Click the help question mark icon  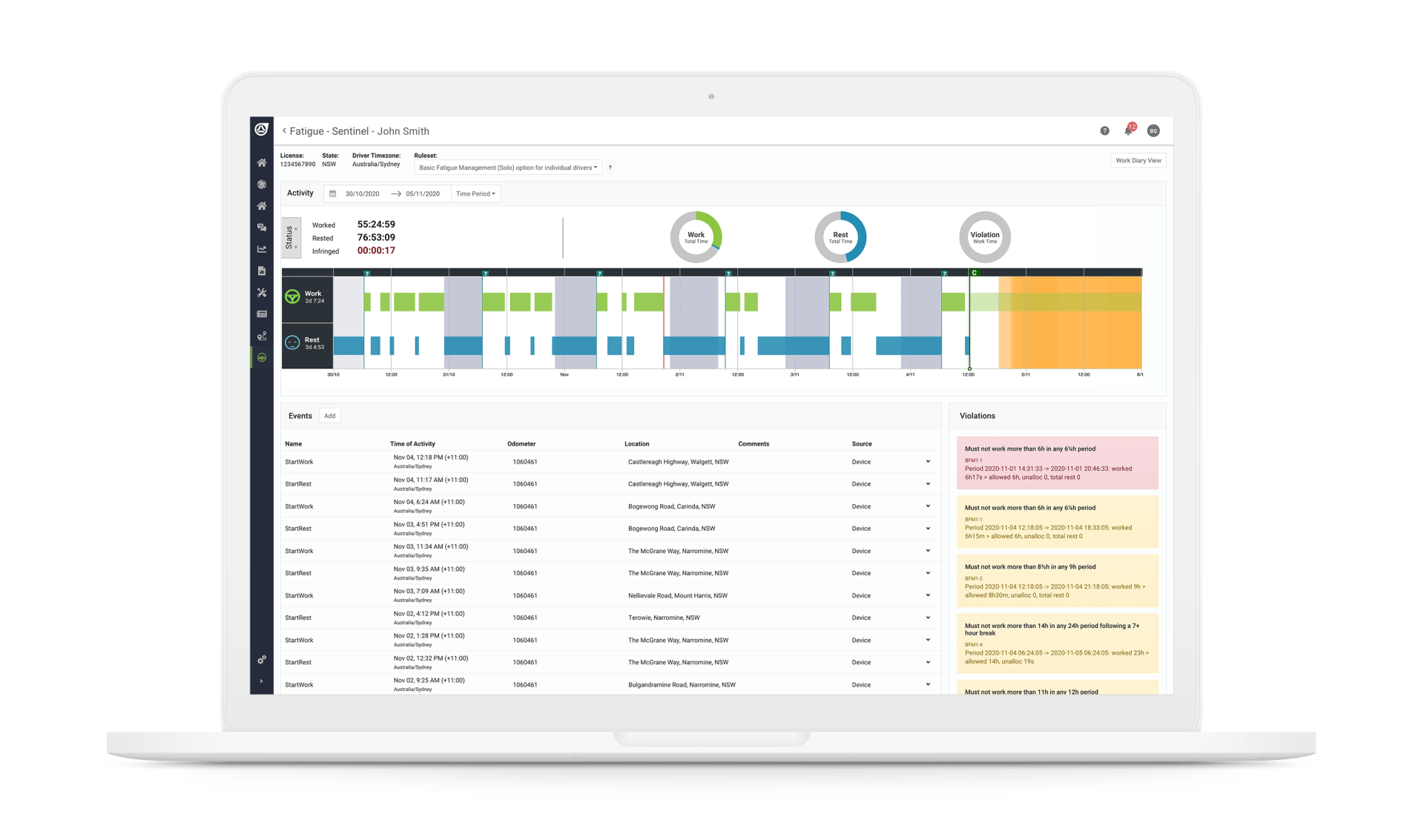pyautogui.click(x=1104, y=130)
